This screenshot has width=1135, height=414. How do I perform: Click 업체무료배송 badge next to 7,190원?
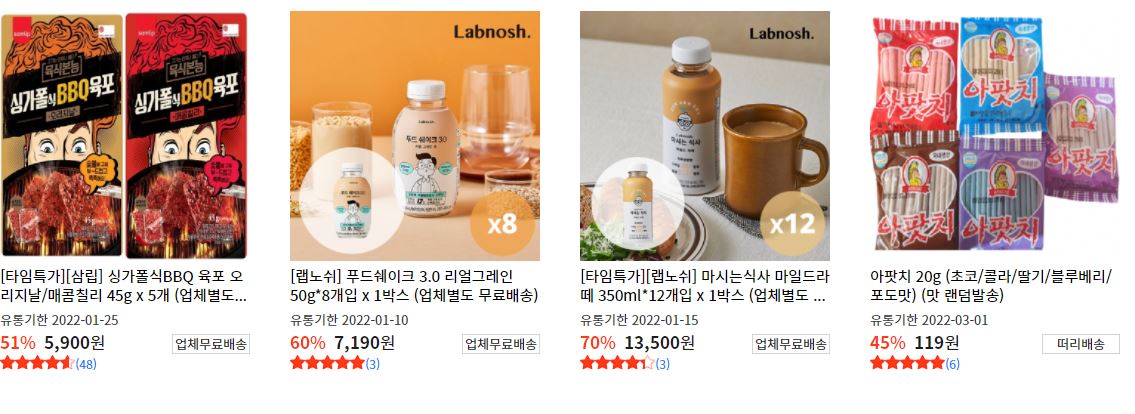point(501,345)
